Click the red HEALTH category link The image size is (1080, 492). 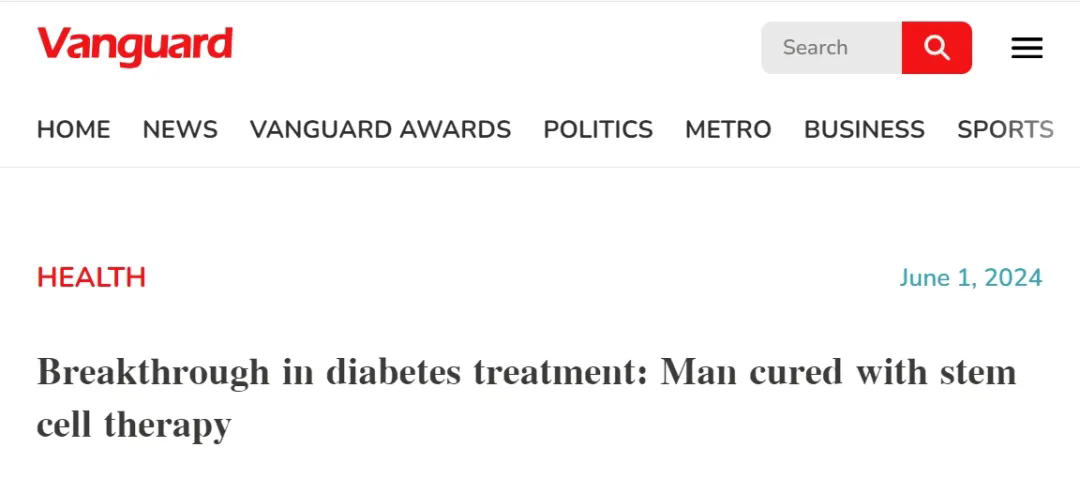92,278
